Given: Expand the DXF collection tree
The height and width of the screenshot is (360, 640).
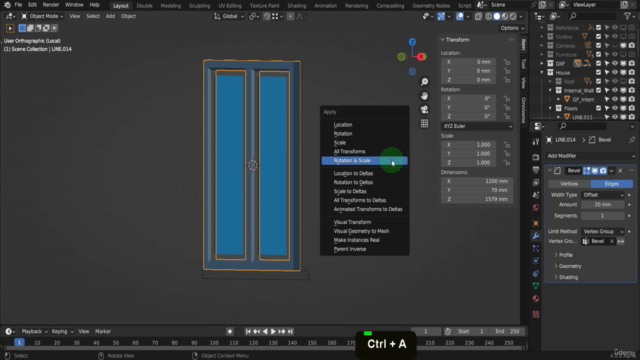Looking at the screenshot, I should (542, 64).
